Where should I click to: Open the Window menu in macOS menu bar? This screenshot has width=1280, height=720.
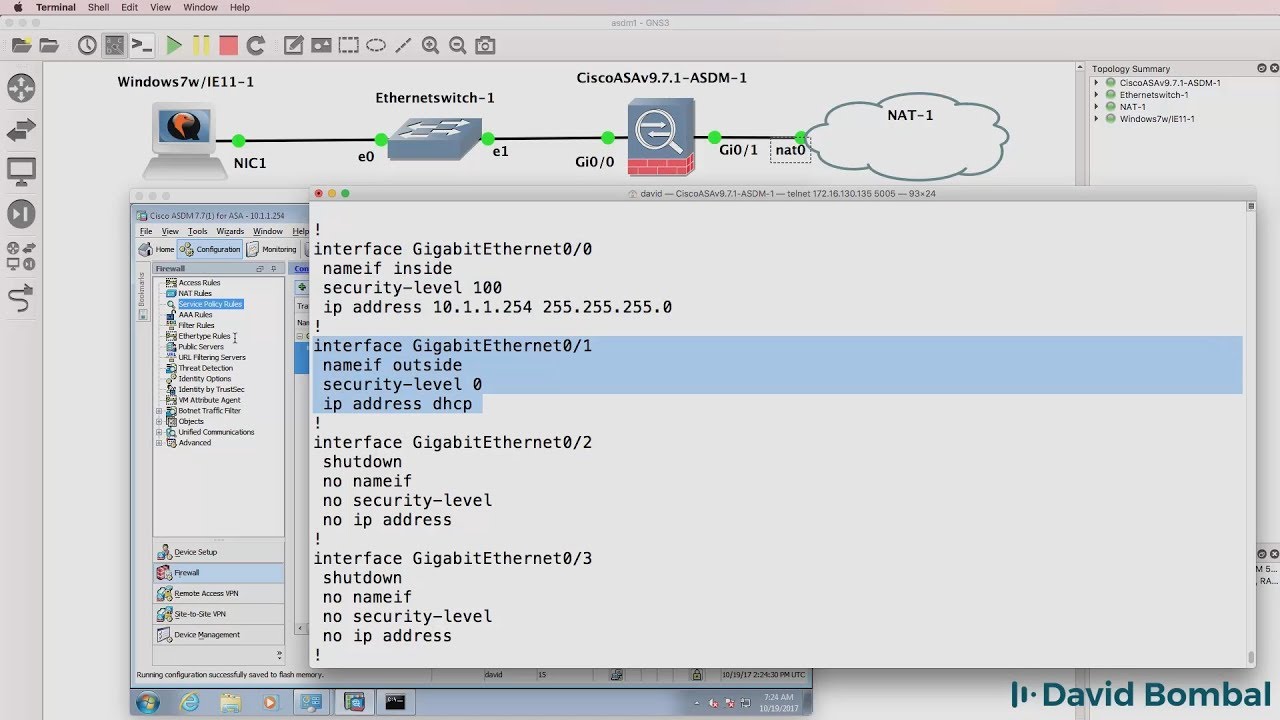(201, 7)
